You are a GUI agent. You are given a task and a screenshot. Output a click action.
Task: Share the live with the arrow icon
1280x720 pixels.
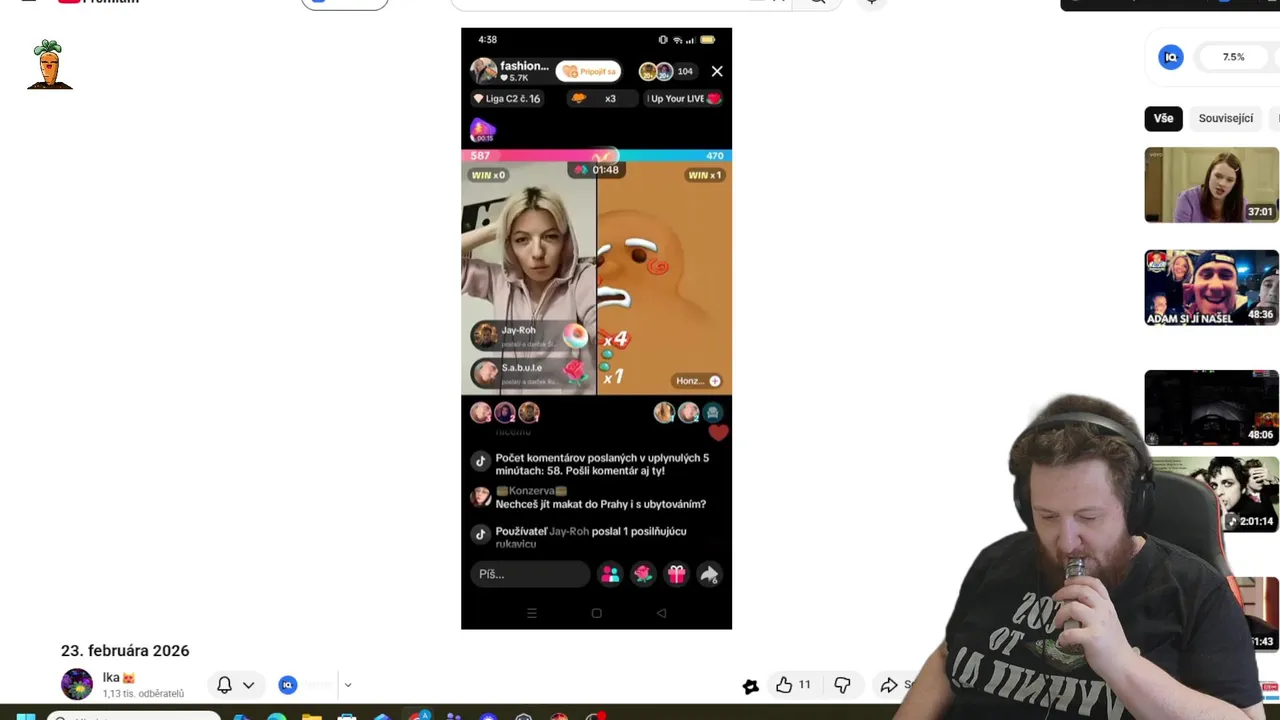(709, 574)
